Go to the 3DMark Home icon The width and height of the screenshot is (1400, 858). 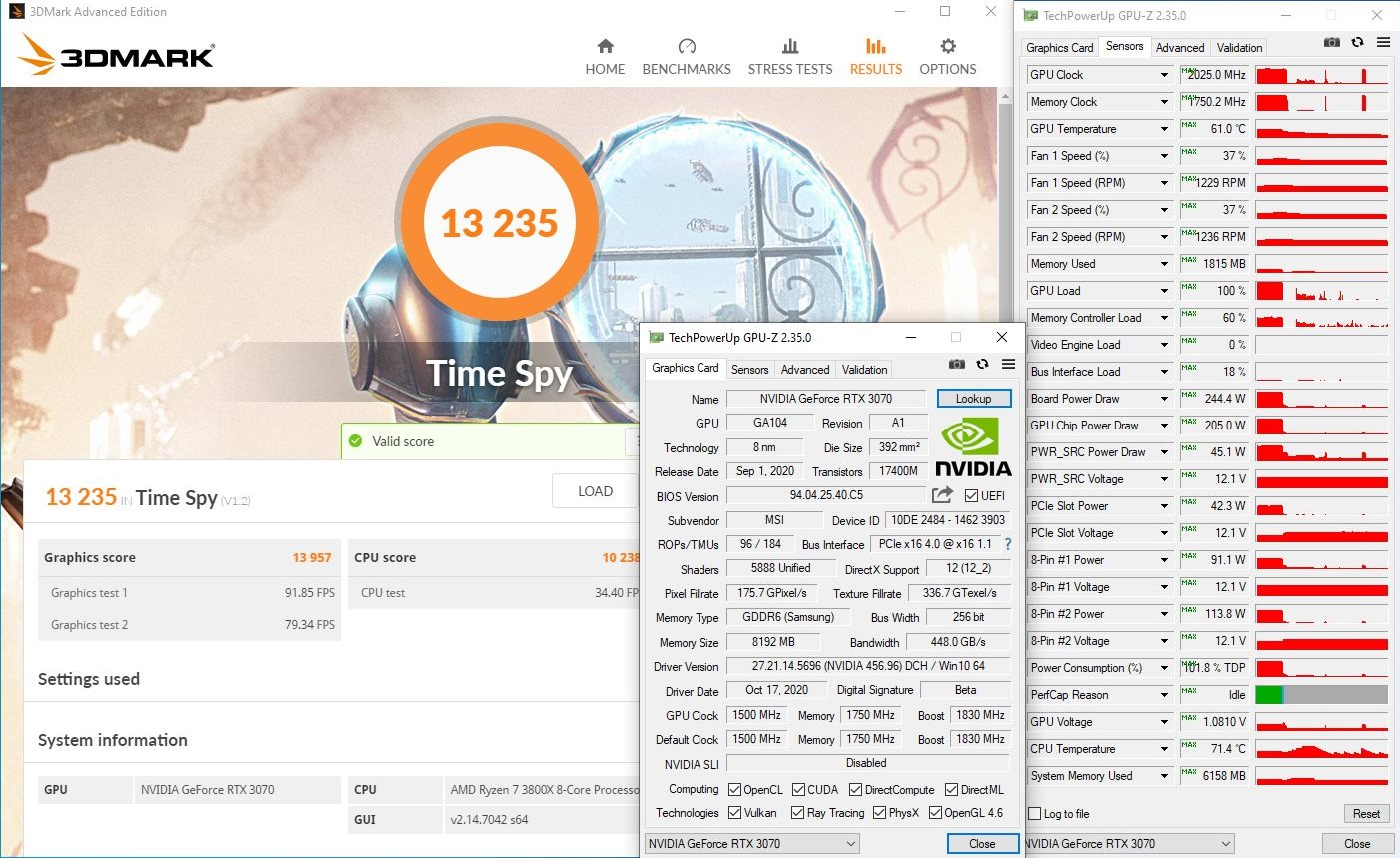(x=605, y=46)
